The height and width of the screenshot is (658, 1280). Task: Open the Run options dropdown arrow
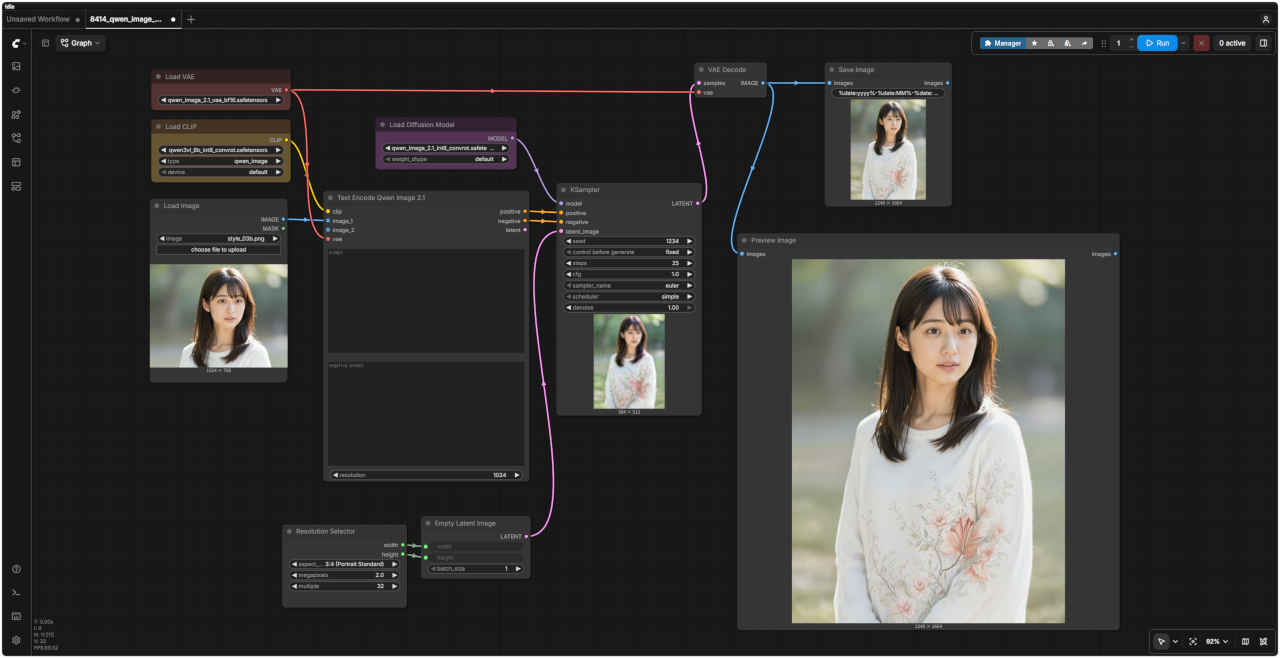1183,43
